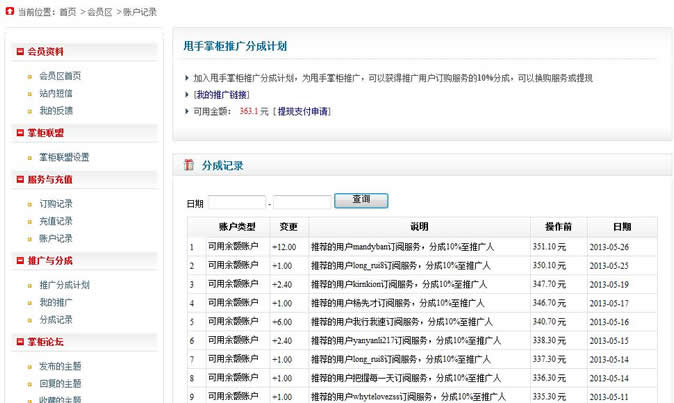Click the 分成记录 gift box icon

[189, 165]
